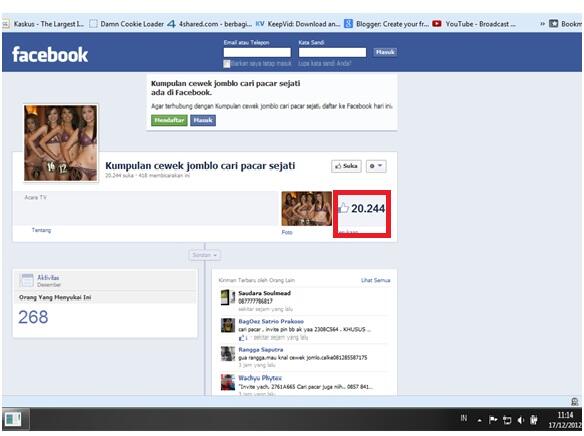The height and width of the screenshot is (436, 584).
Task: Click the Blogger bookmark icon
Action: coord(348,24)
